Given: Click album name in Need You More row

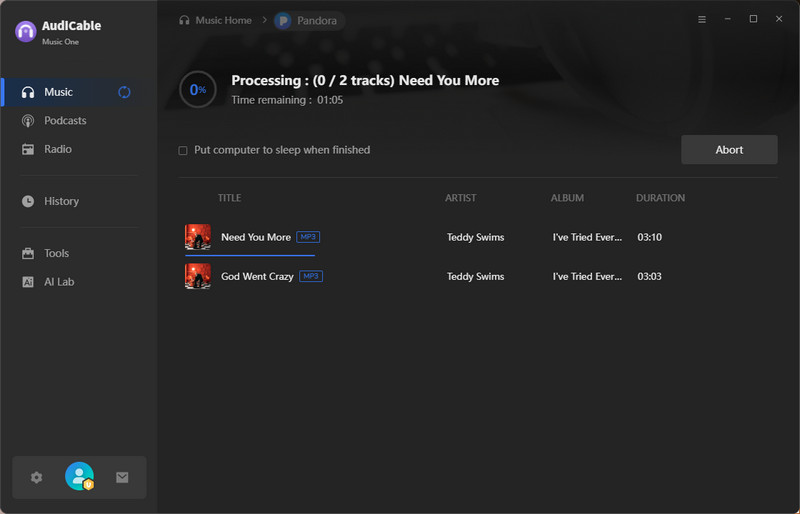Looking at the screenshot, I should click(587, 237).
